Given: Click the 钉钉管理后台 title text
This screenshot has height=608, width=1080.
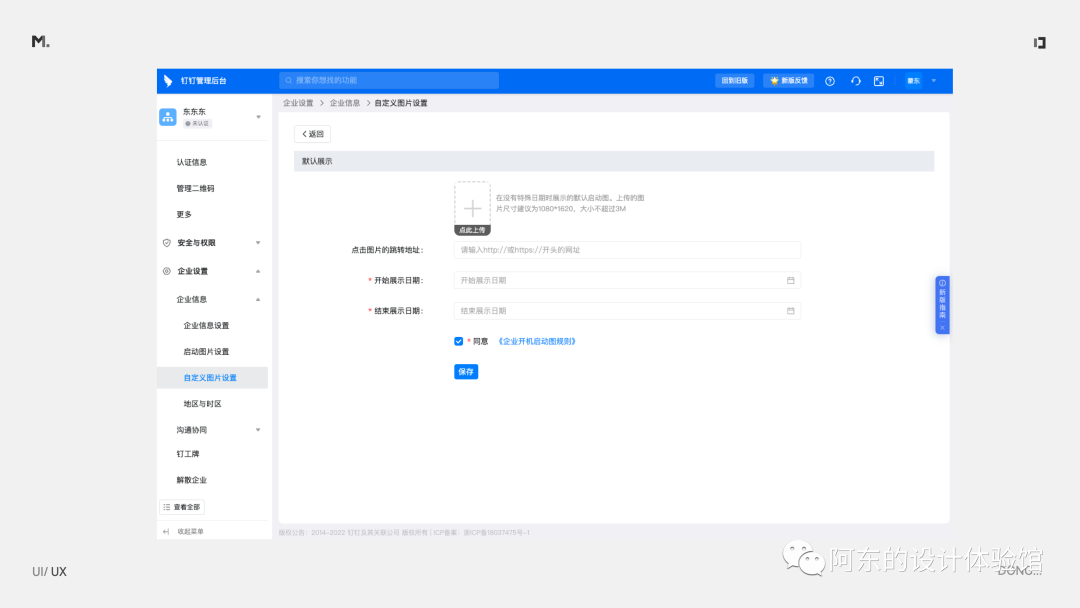Looking at the screenshot, I should 204,81.
